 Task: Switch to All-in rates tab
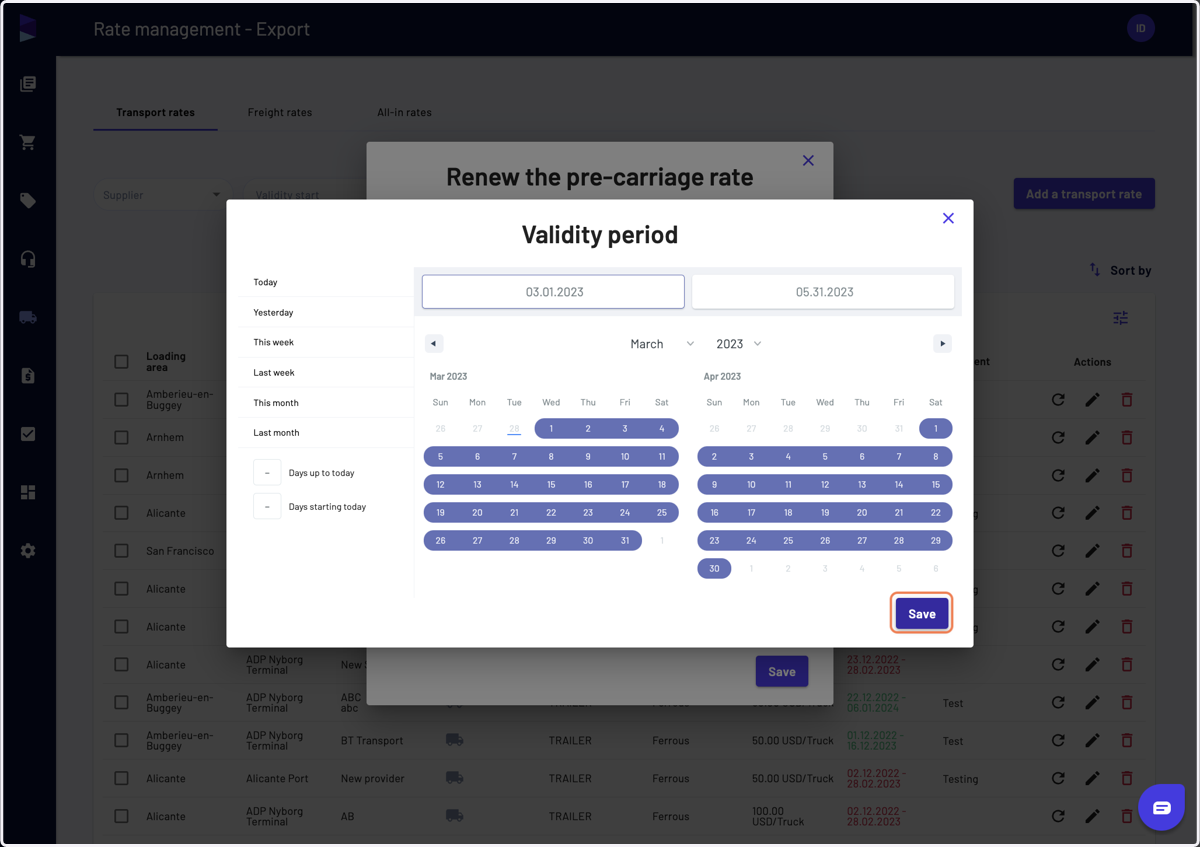pos(404,112)
